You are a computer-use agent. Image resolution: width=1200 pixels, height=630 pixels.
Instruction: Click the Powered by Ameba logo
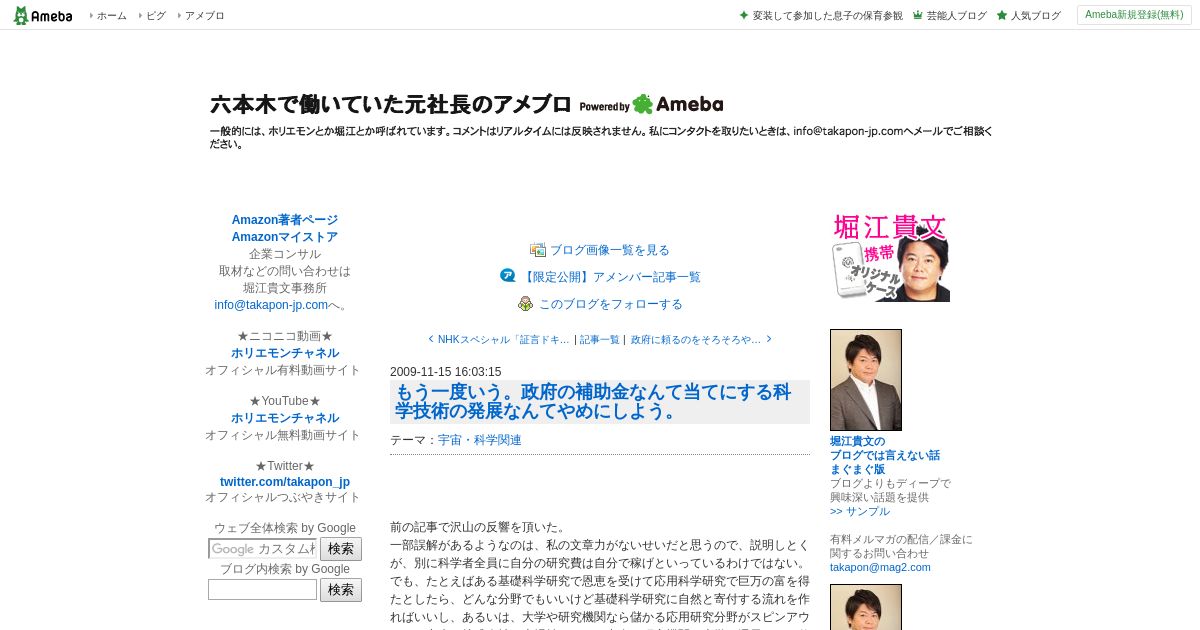(x=651, y=105)
